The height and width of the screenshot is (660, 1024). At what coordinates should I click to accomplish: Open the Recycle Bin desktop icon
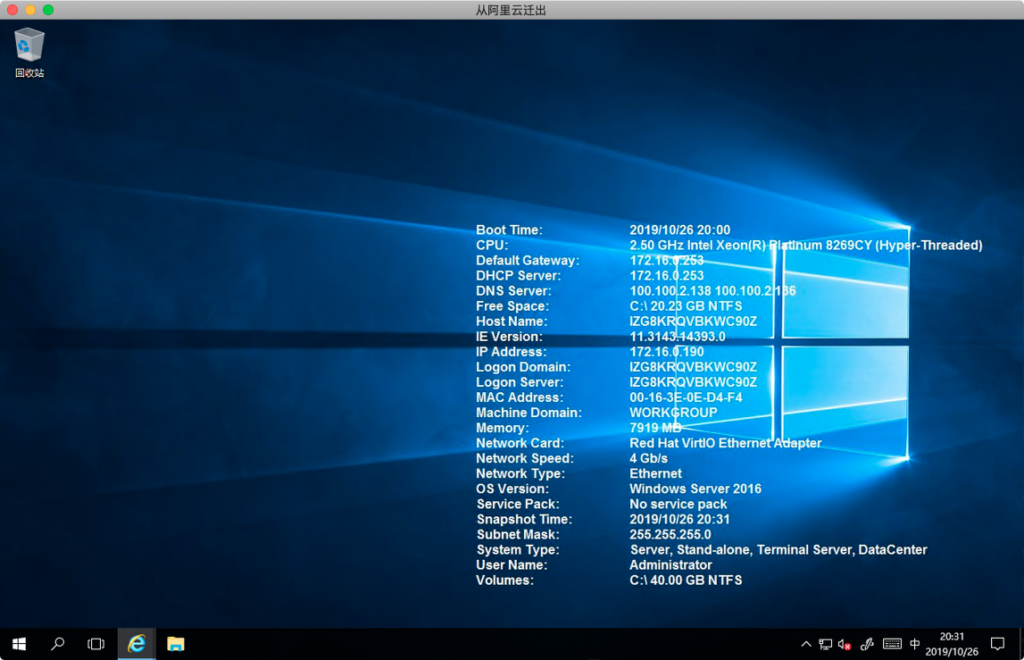(29, 46)
